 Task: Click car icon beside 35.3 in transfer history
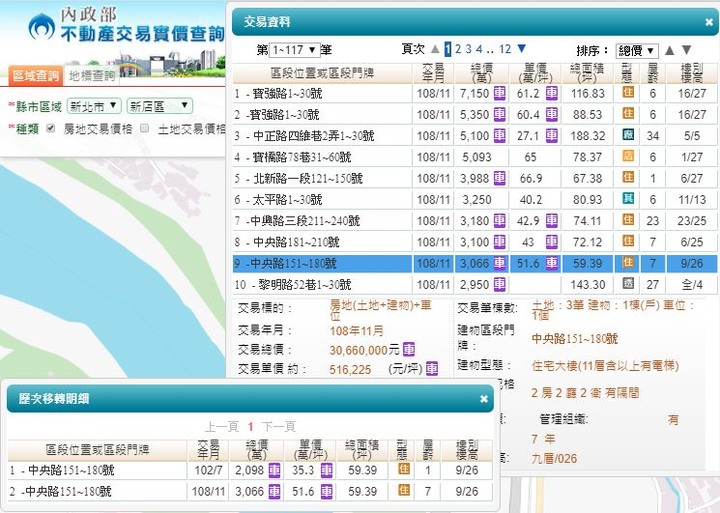[326, 470]
